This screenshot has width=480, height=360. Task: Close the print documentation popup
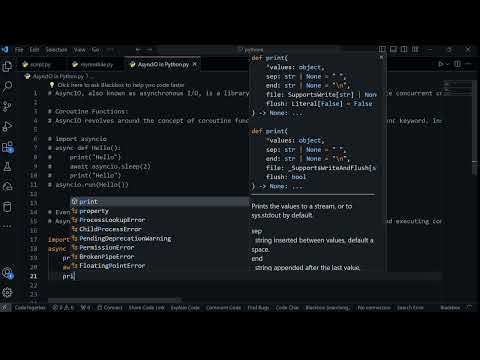click(381, 57)
